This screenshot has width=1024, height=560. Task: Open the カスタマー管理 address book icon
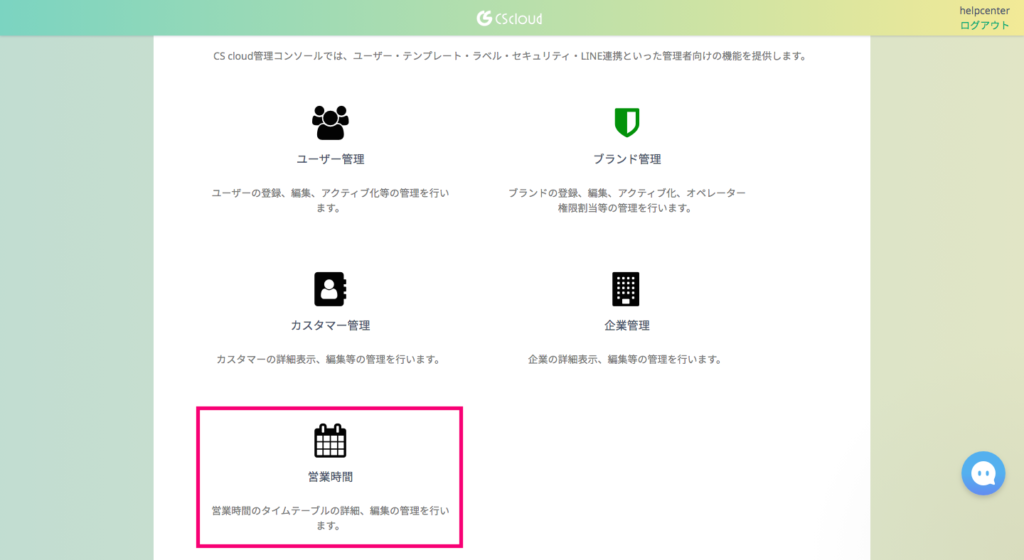tap(330, 289)
